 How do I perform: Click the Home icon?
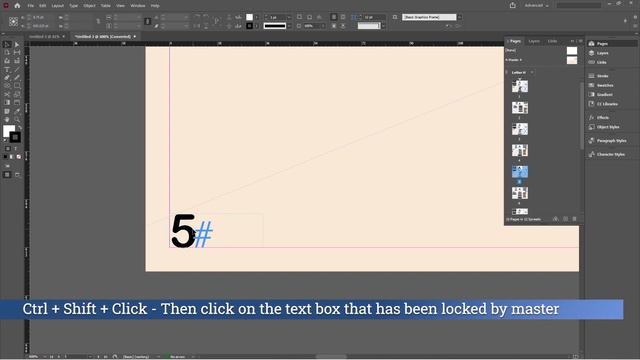17,6
